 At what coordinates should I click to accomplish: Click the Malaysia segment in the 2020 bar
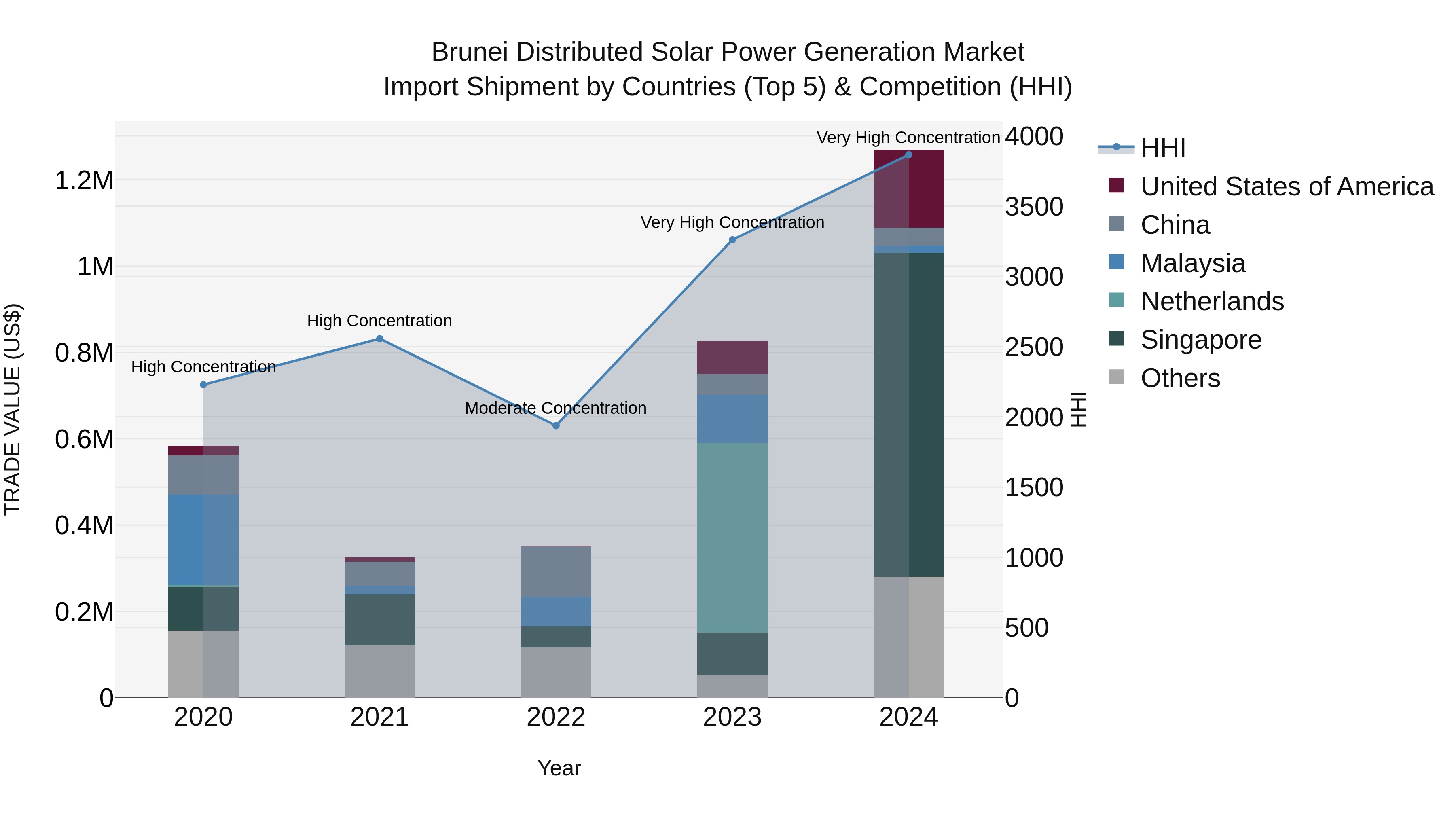click(203, 540)
